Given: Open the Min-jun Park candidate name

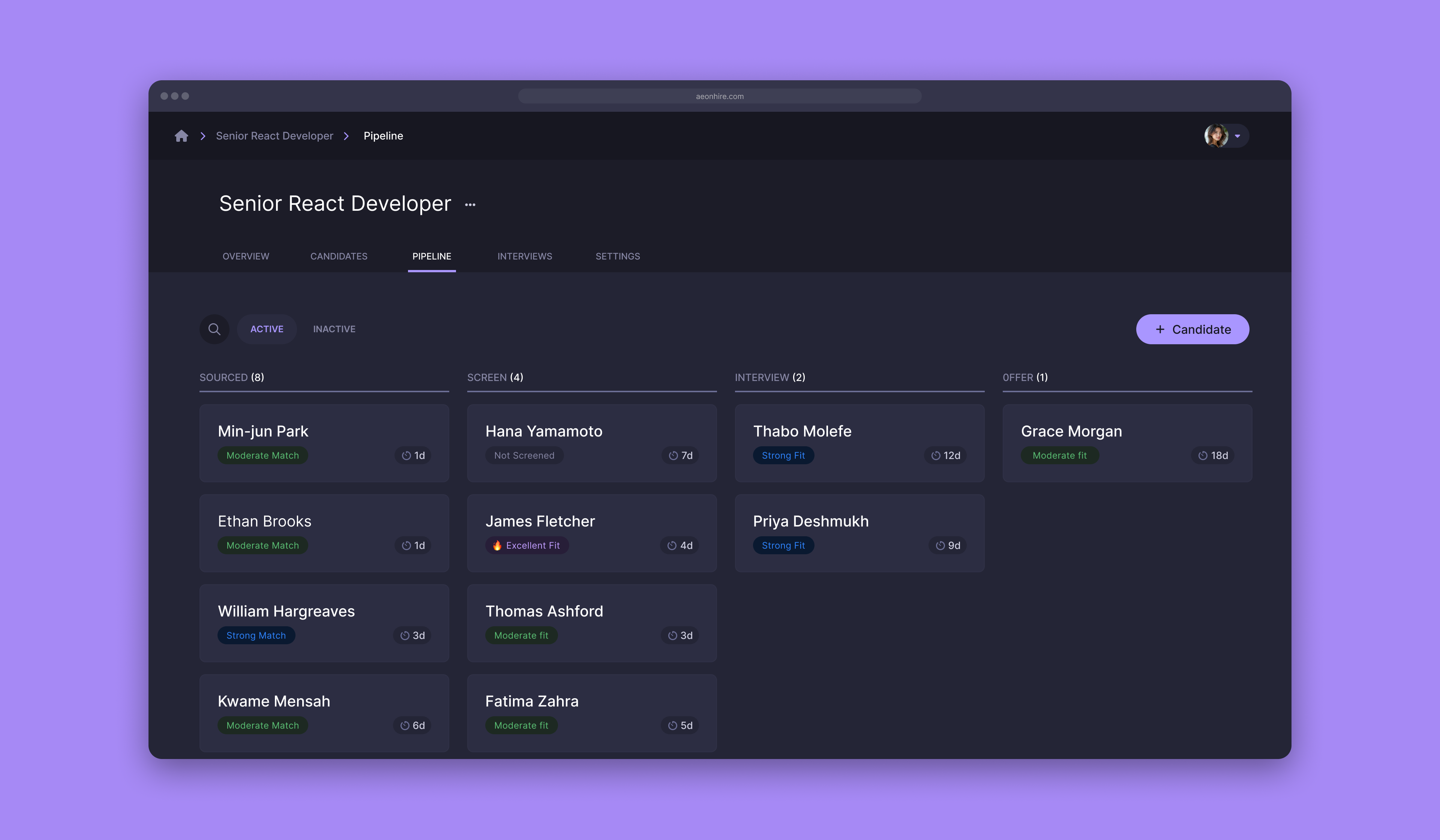Looking at the screenshot, I should click(263, 431).
